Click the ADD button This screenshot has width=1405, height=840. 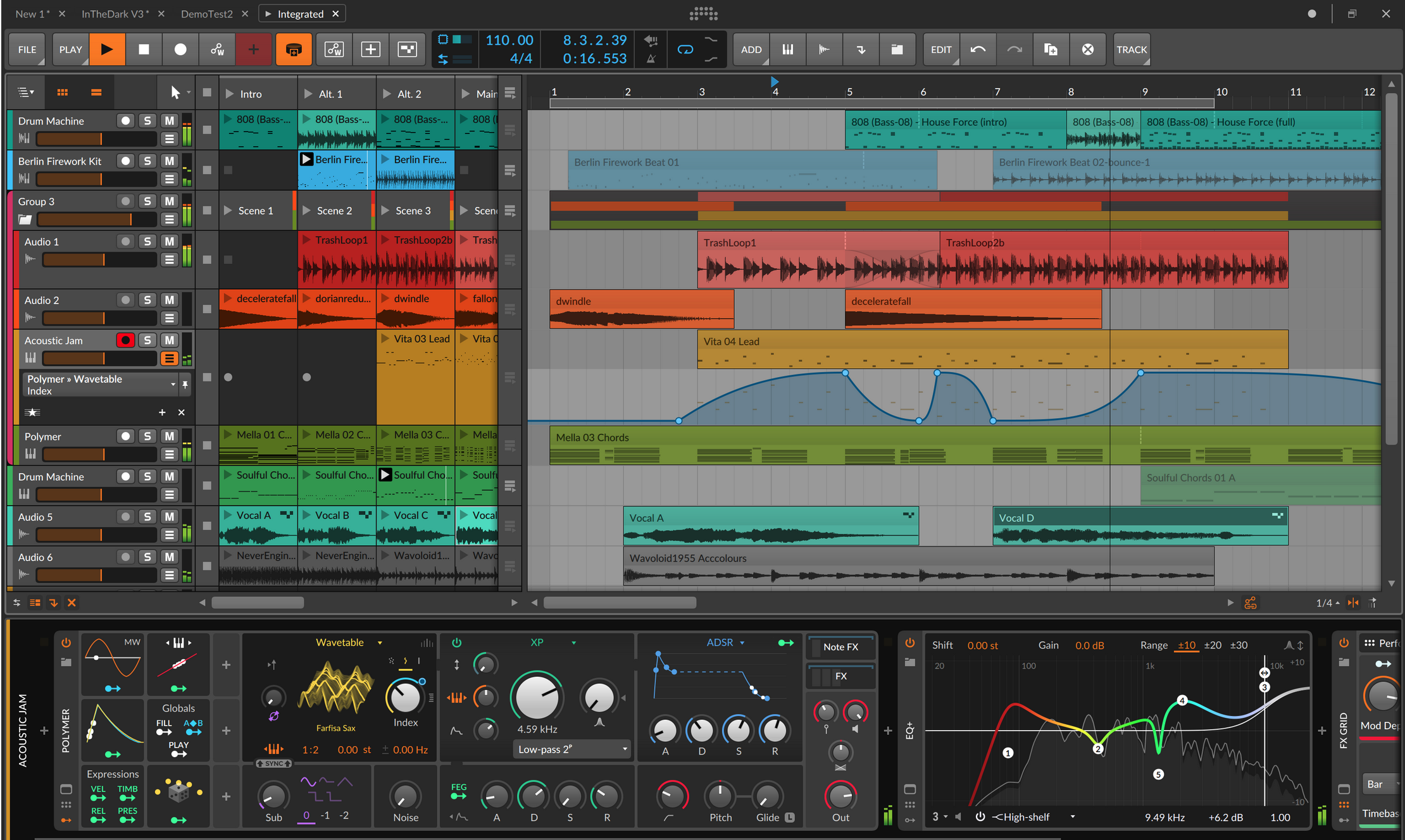click(x=751, y=49)
